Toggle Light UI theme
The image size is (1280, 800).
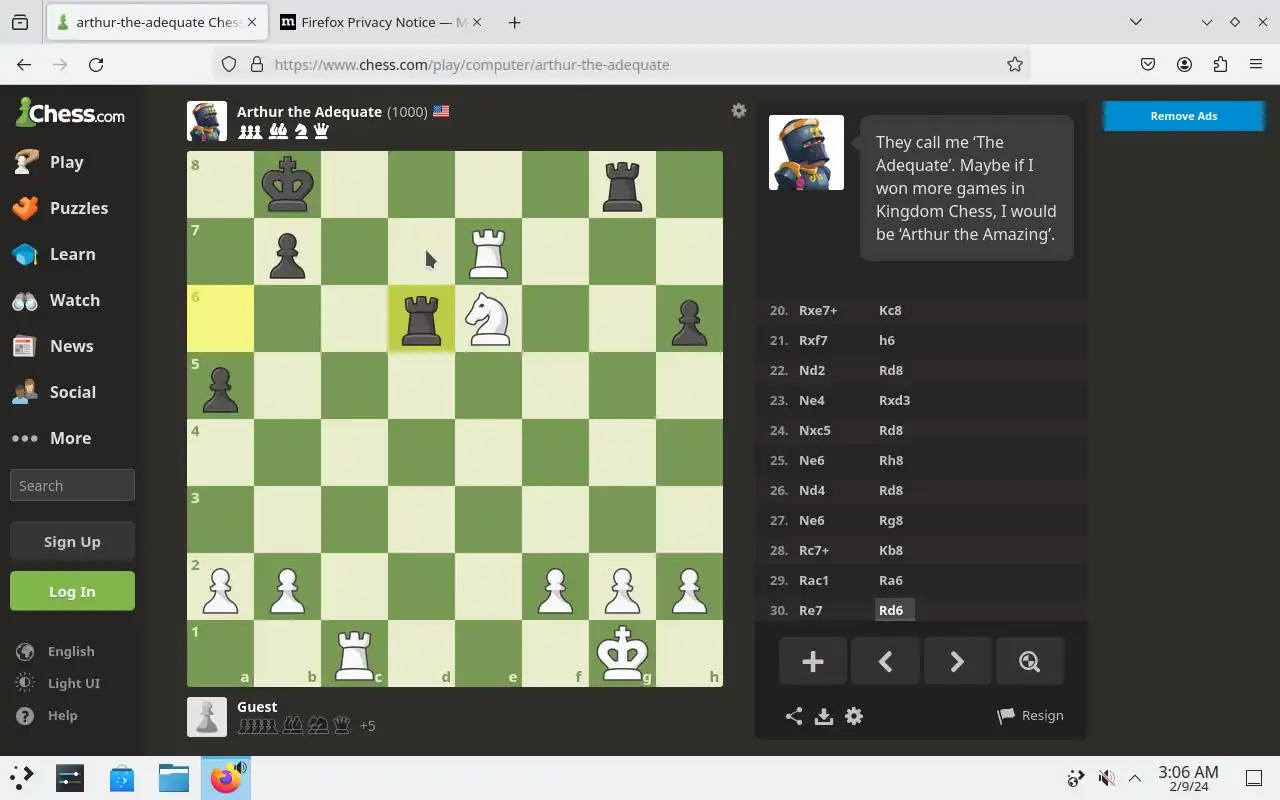[x=59, y=683]
